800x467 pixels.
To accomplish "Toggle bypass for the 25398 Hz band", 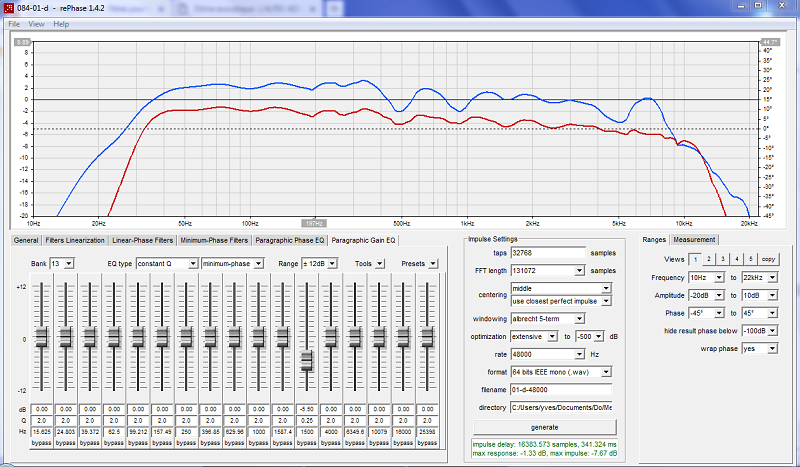I will [428, 443].
